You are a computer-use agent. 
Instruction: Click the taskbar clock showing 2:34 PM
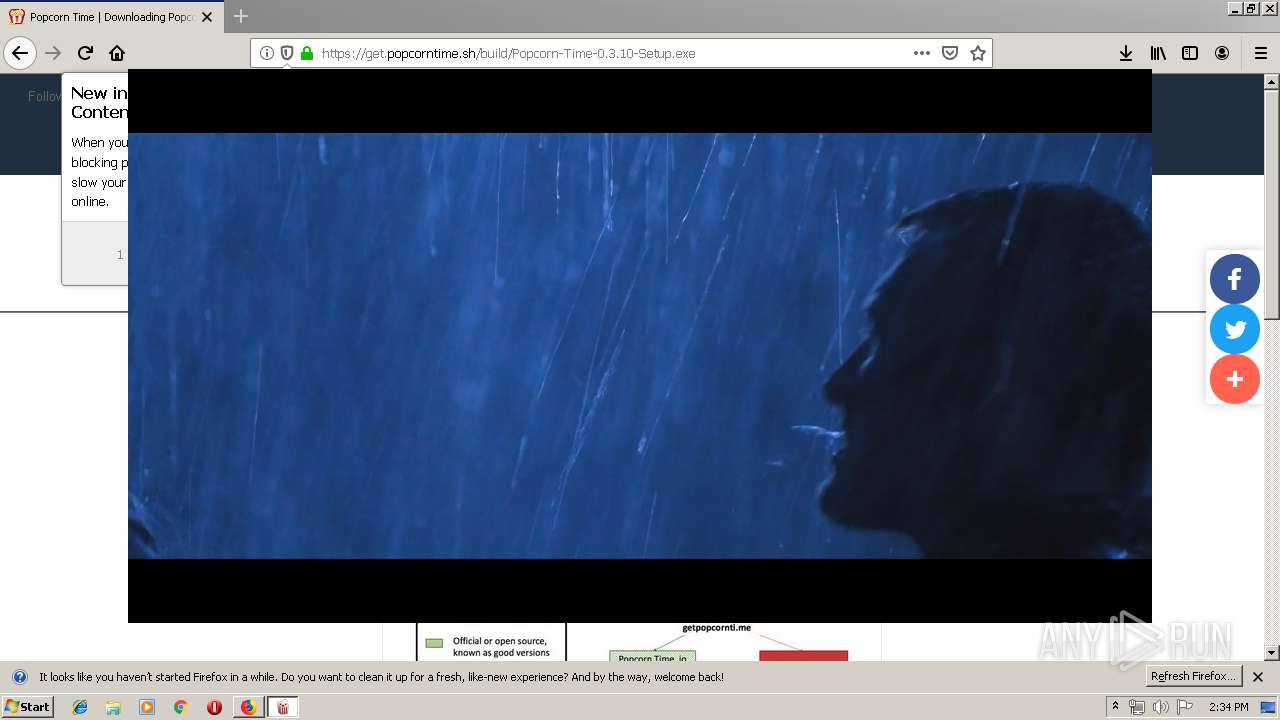tap(1228, 707)
